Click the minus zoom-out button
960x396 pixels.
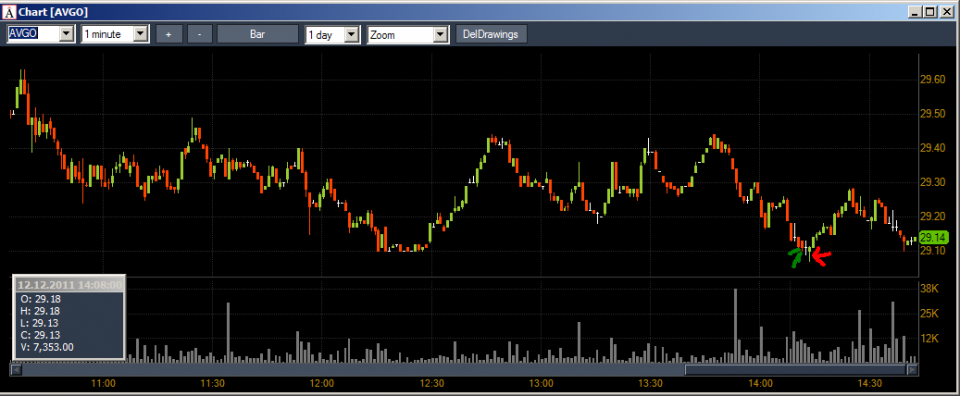coord(200,35)
